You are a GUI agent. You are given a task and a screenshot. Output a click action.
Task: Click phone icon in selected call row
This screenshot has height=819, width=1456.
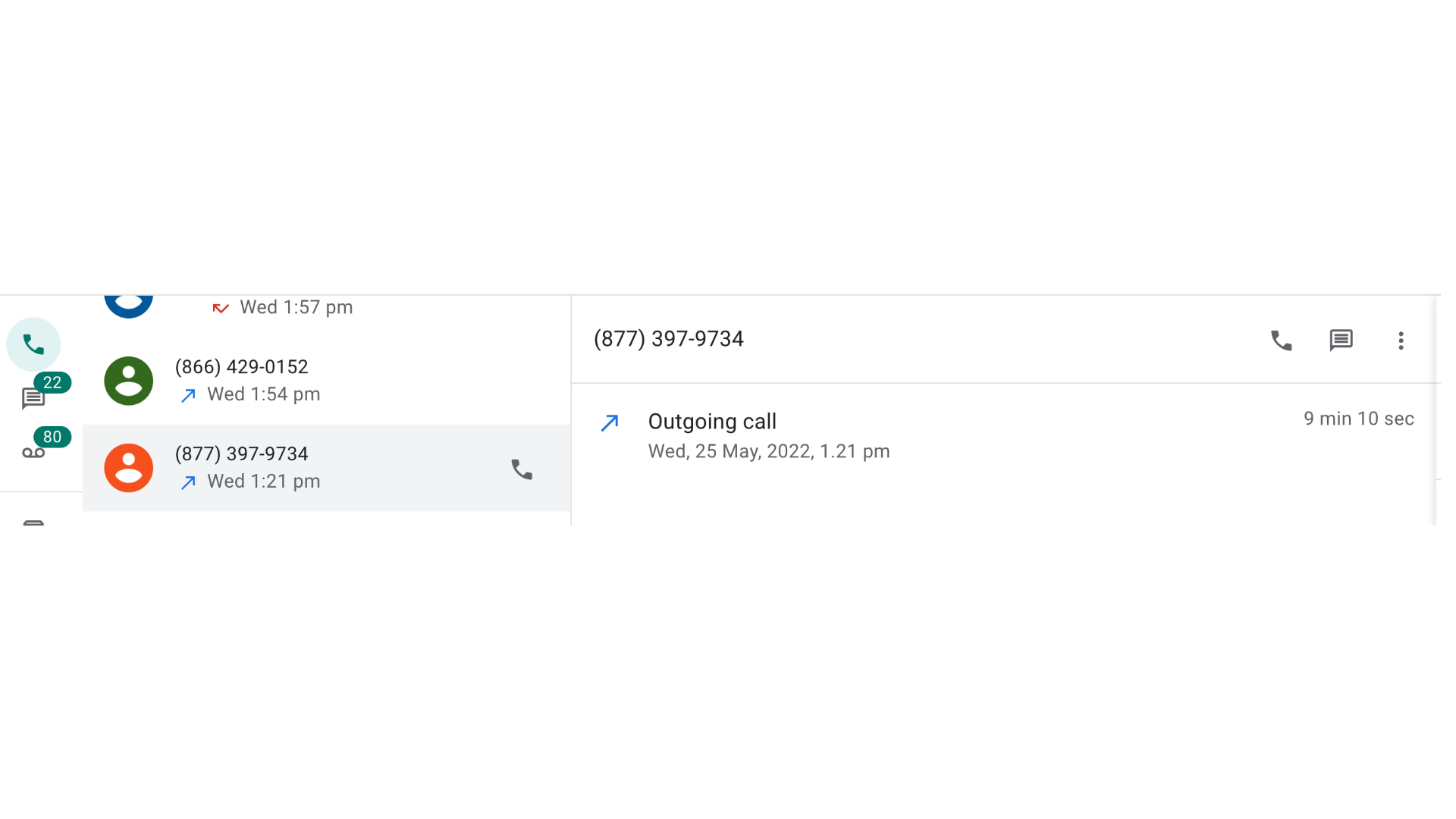coord(522,469)
